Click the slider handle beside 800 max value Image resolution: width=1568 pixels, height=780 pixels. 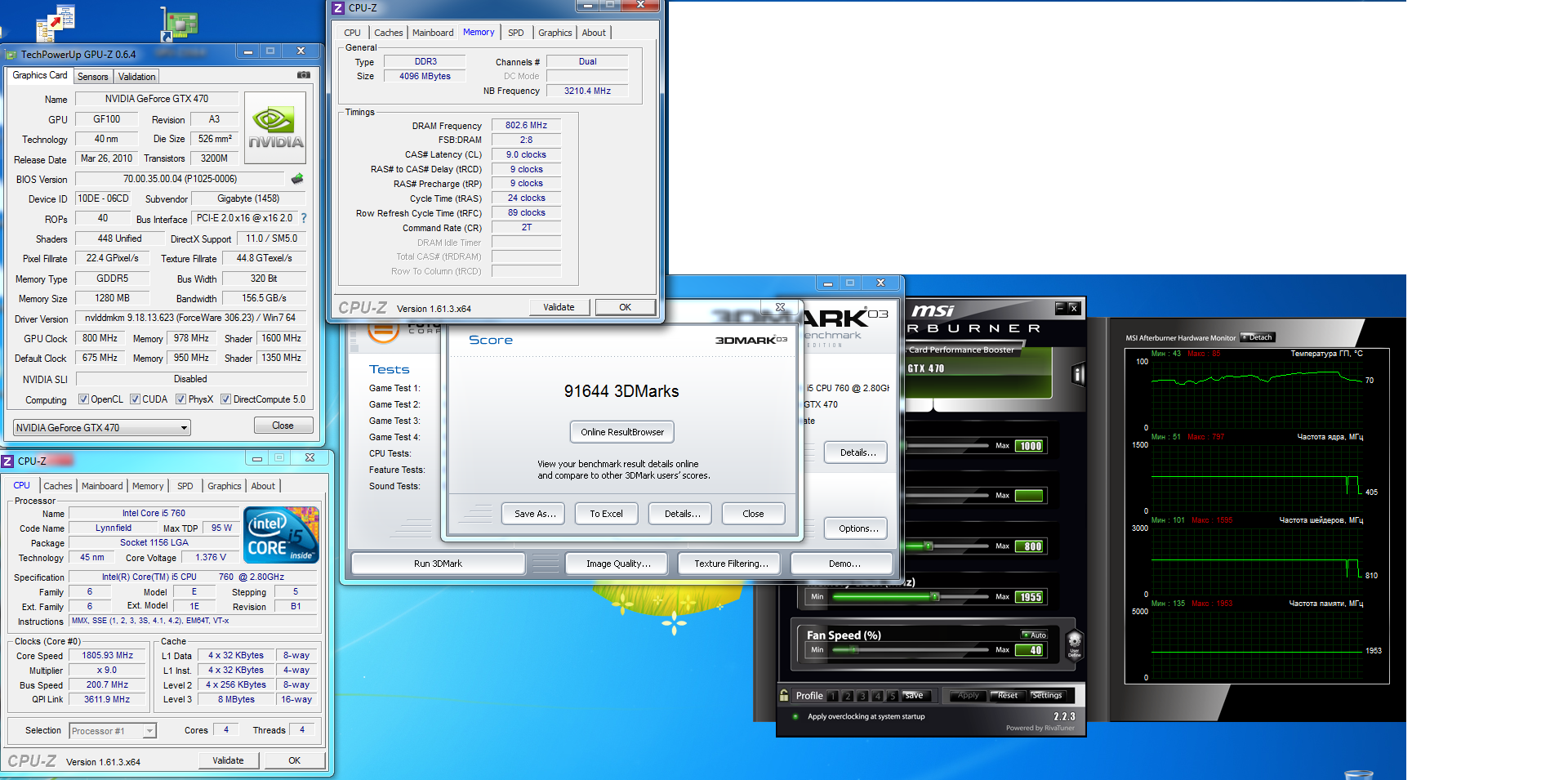(x=928, y=546)
